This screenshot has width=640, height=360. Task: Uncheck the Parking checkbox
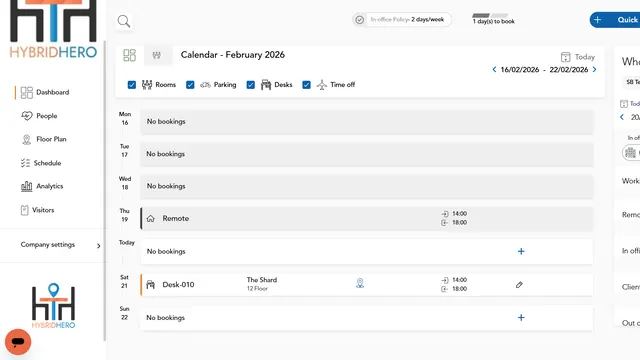(190, 85)
